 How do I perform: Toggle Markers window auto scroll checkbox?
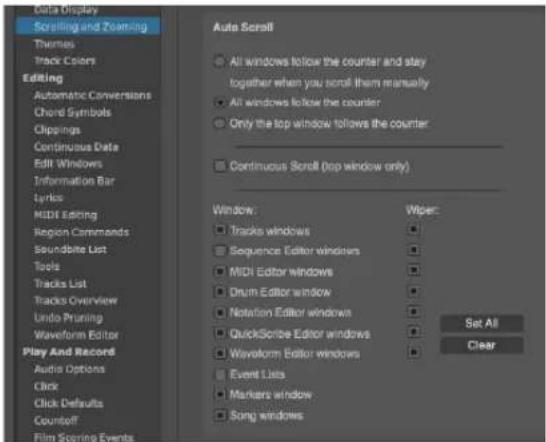point(220,395)
